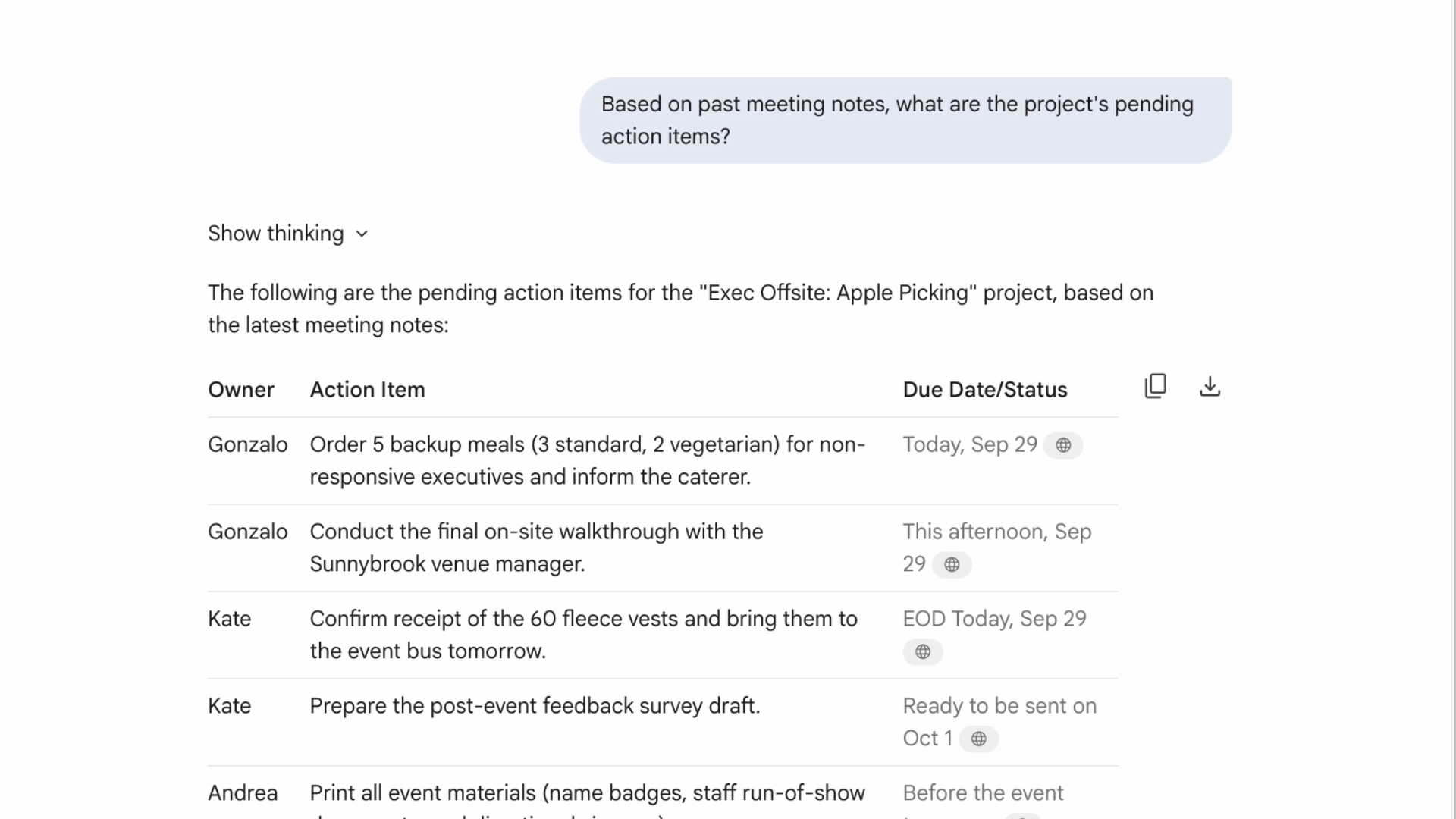This screenshot has width=1456, height=819.
Task: Select the Andrea owner cell
Action: coord(243,793)
